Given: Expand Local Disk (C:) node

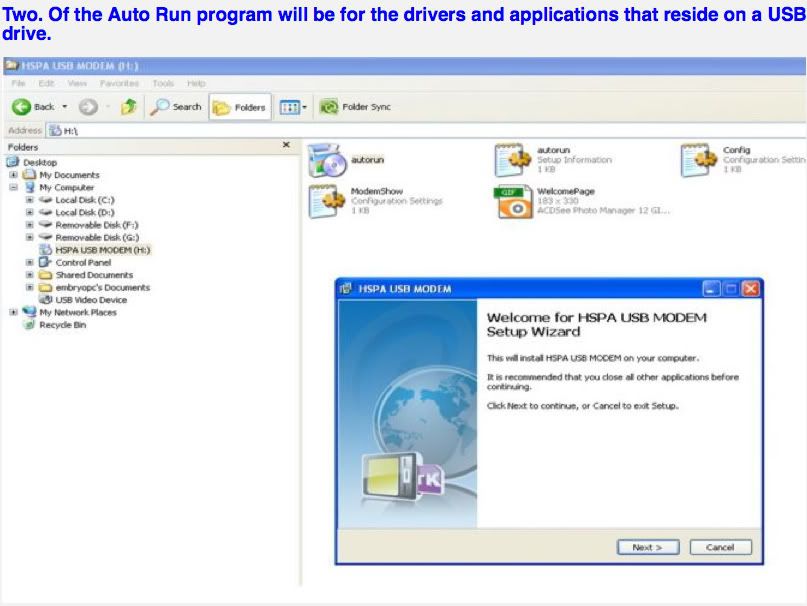Looking at the screenshot, I should (x=29, y=200).
